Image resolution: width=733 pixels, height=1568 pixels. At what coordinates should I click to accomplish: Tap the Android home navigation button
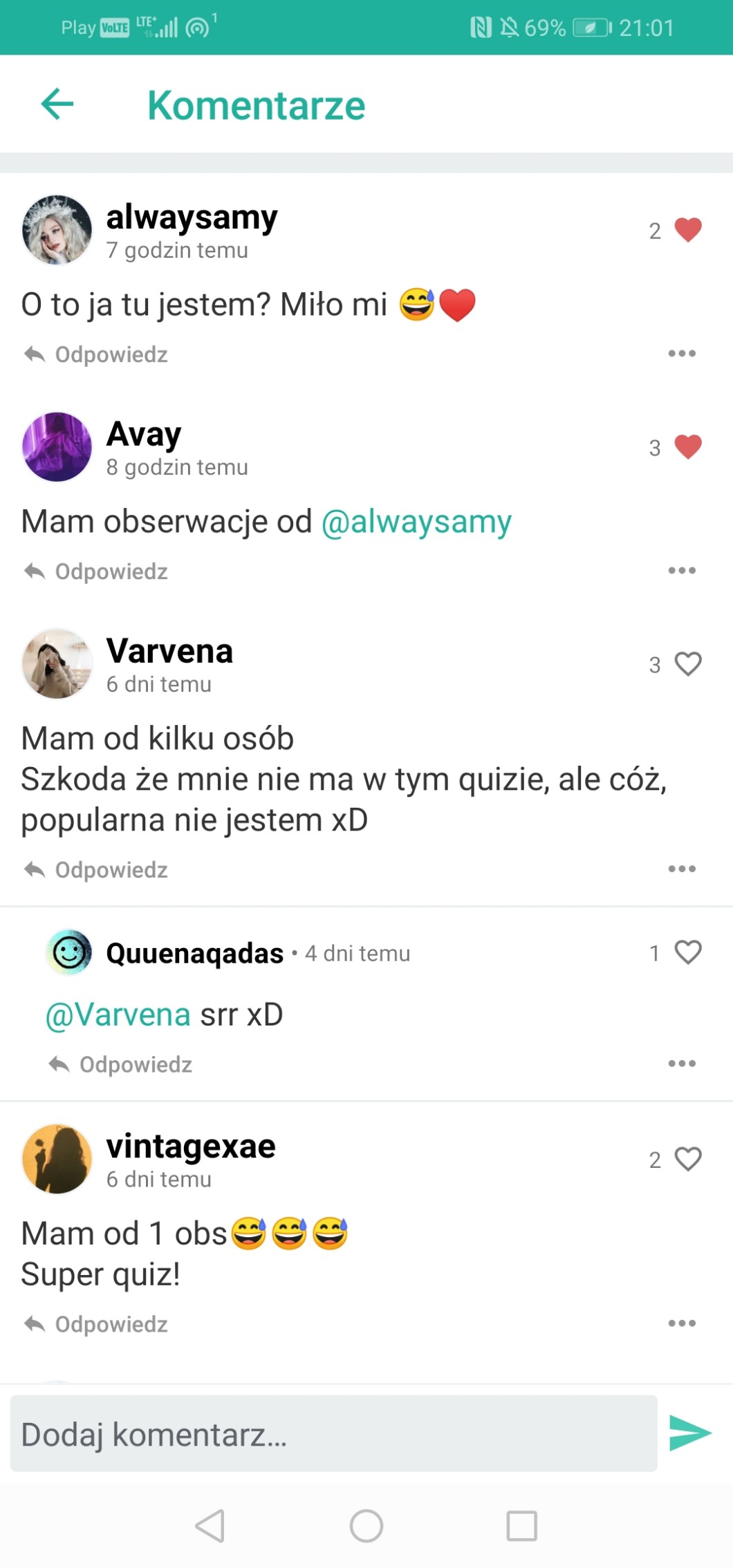click(x=366, y=1526)
